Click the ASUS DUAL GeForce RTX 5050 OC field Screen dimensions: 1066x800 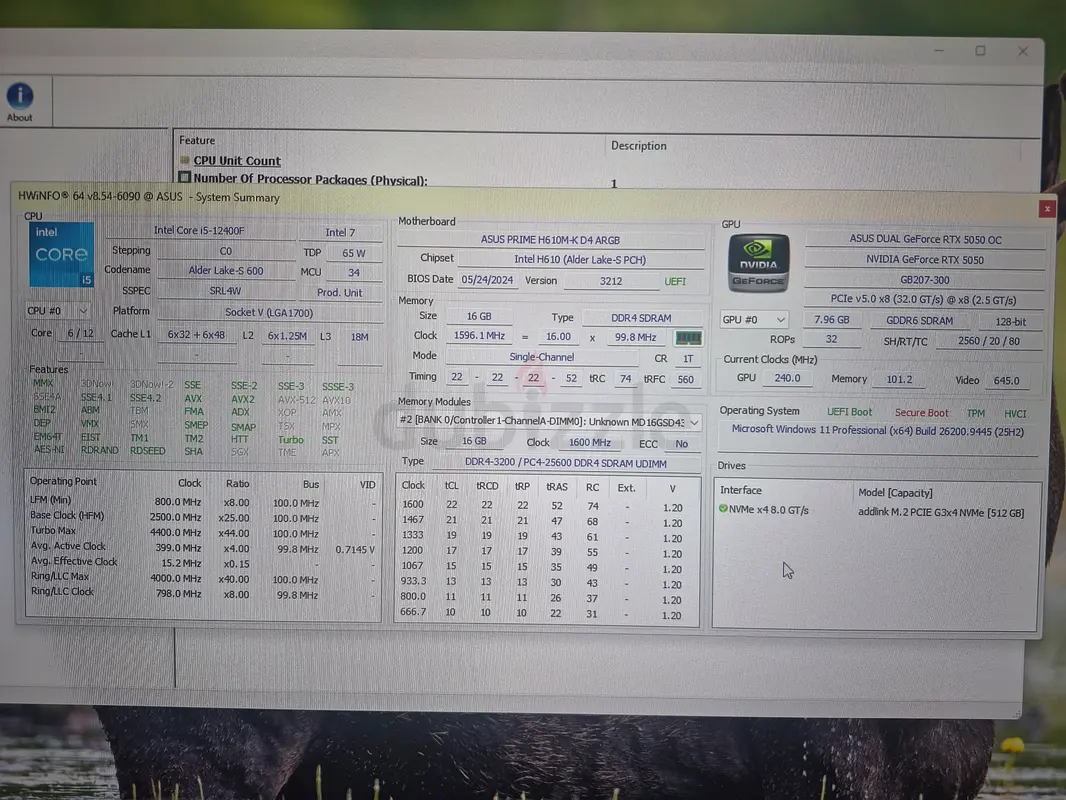[x=925, y=239]
